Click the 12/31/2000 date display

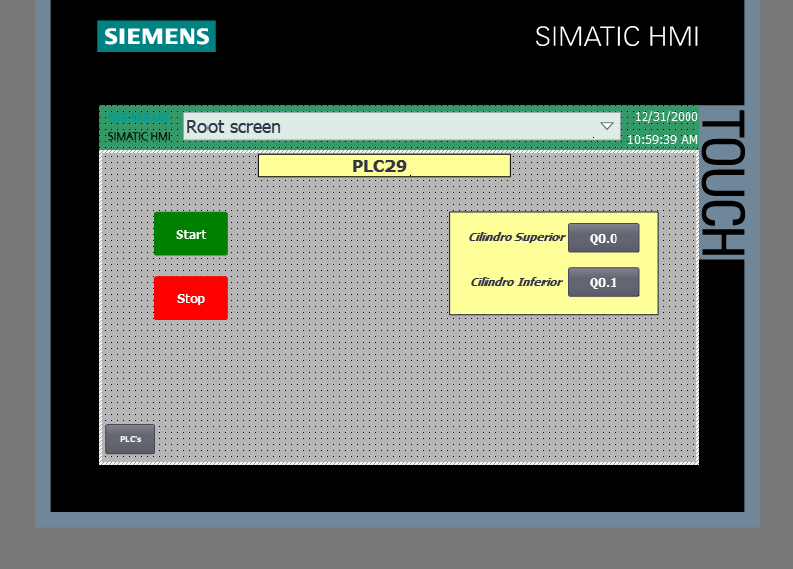[666, 117]
